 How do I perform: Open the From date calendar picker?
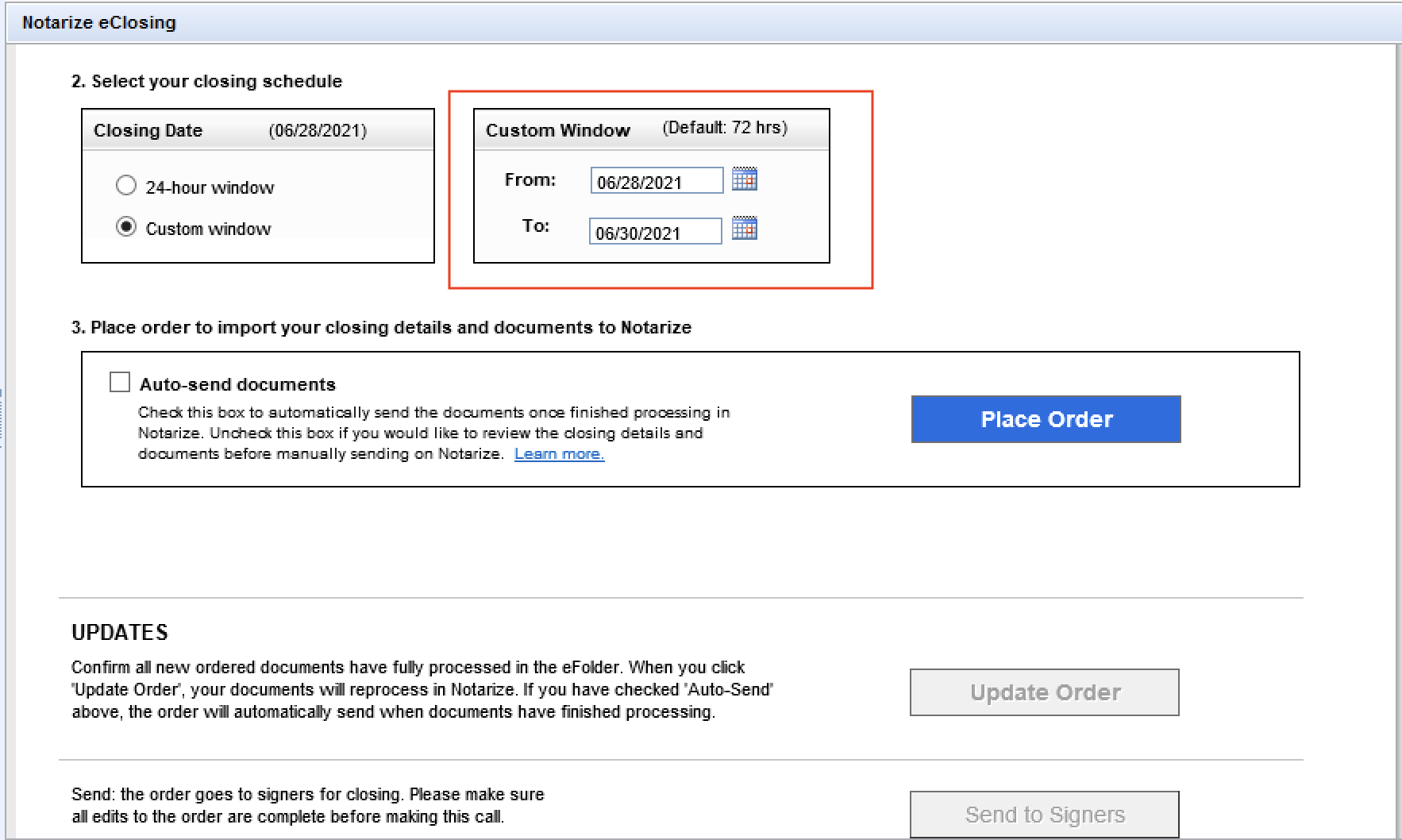744,179
